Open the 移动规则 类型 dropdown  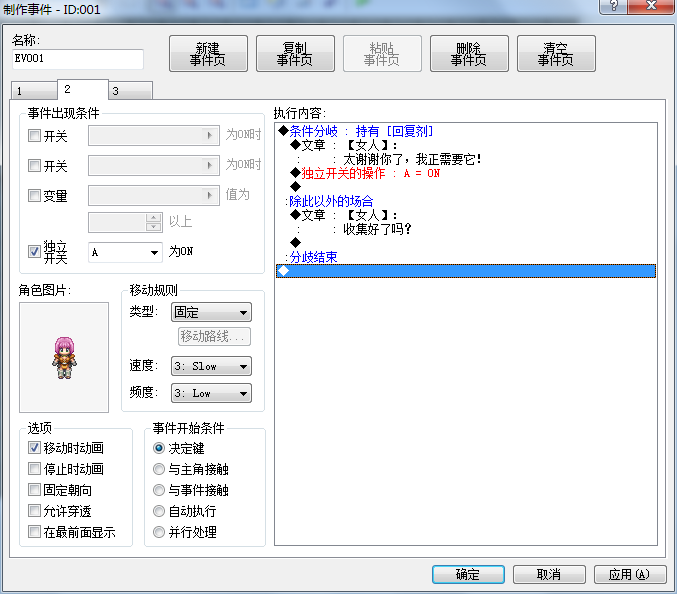[211, 312]
